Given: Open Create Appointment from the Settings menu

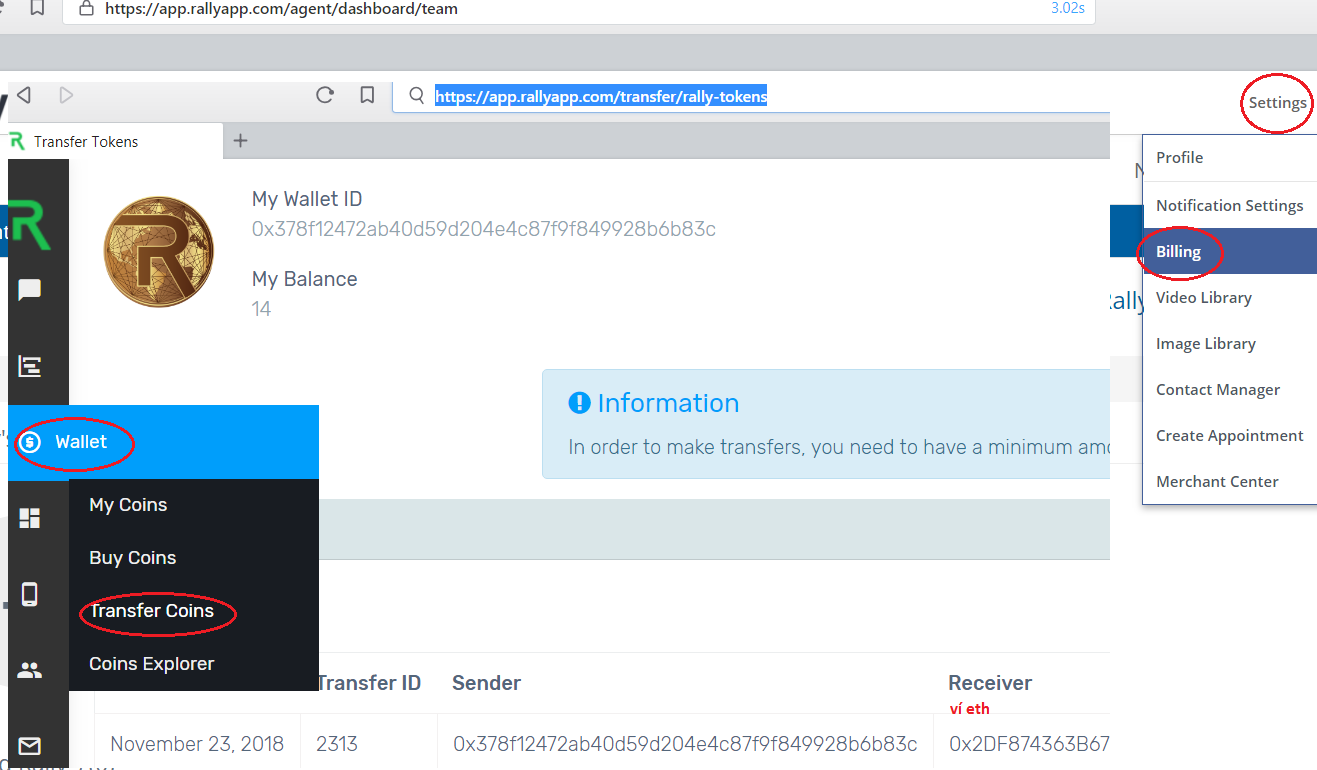Looking at the screenshot, I should point(1230,435).
